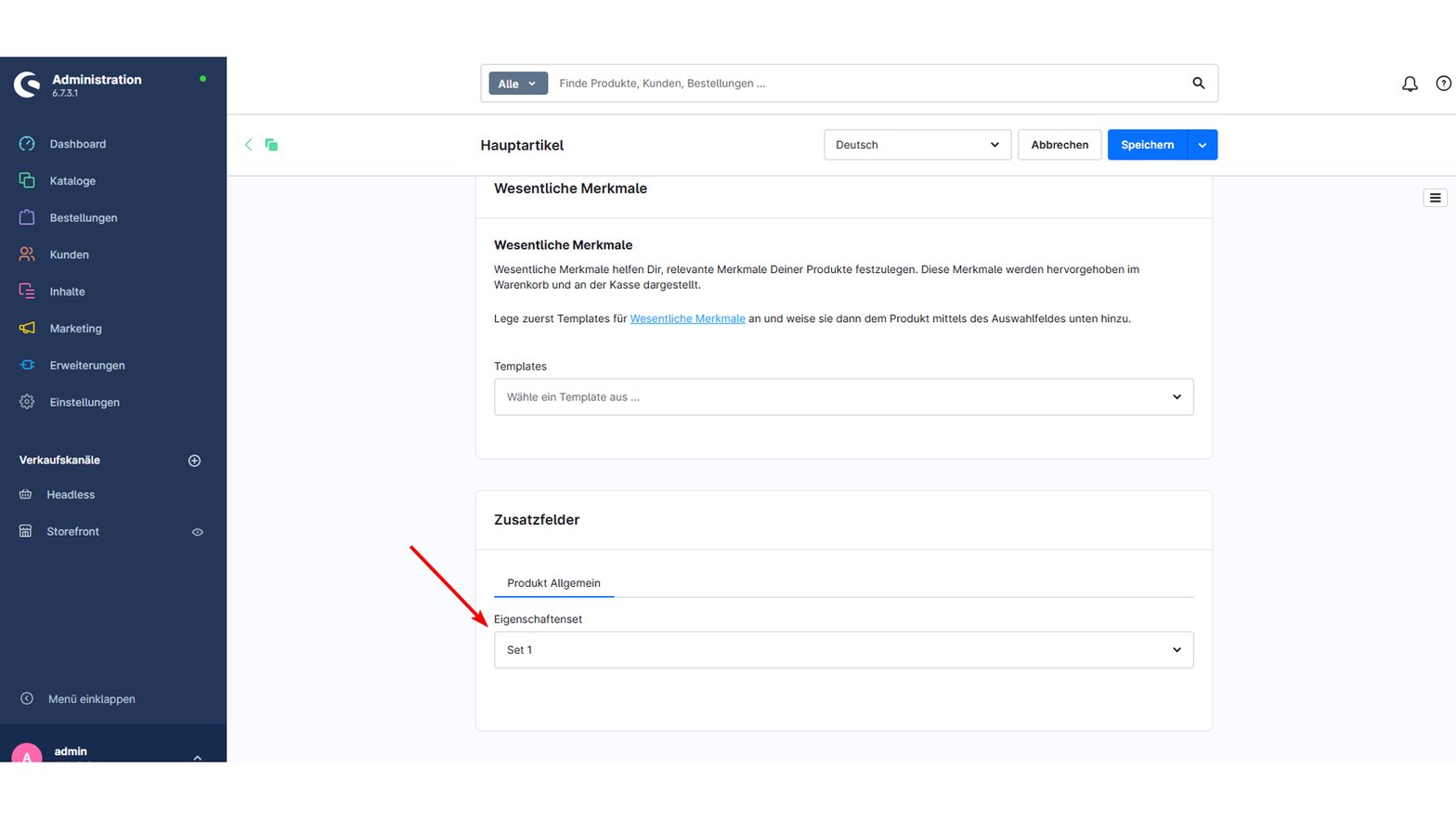
Task: Select the Headless sales channel
Action: click(71, 495)
